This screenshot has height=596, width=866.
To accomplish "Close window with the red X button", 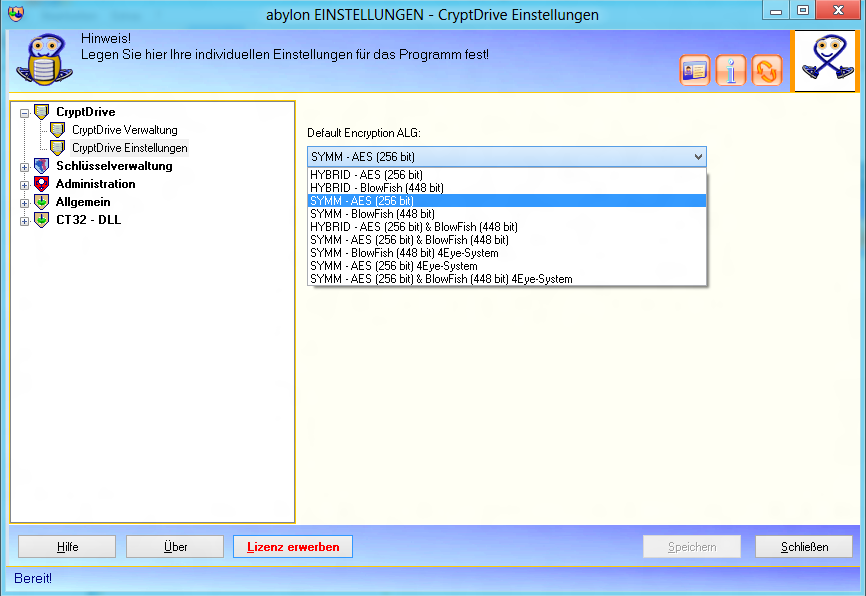I will pyautogui.click(x=838, y=10).
